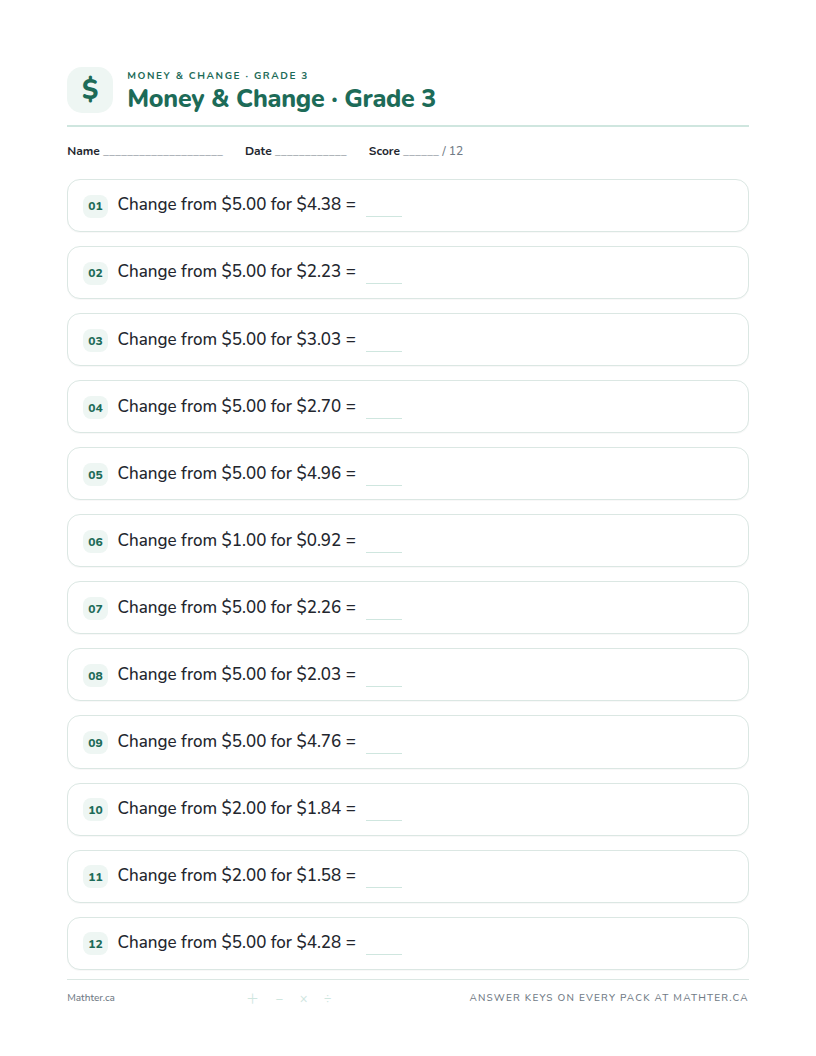Screen dimensions: 816x1056
Task: Click the green dollar sign icon
Action: (x=90, y=90)
